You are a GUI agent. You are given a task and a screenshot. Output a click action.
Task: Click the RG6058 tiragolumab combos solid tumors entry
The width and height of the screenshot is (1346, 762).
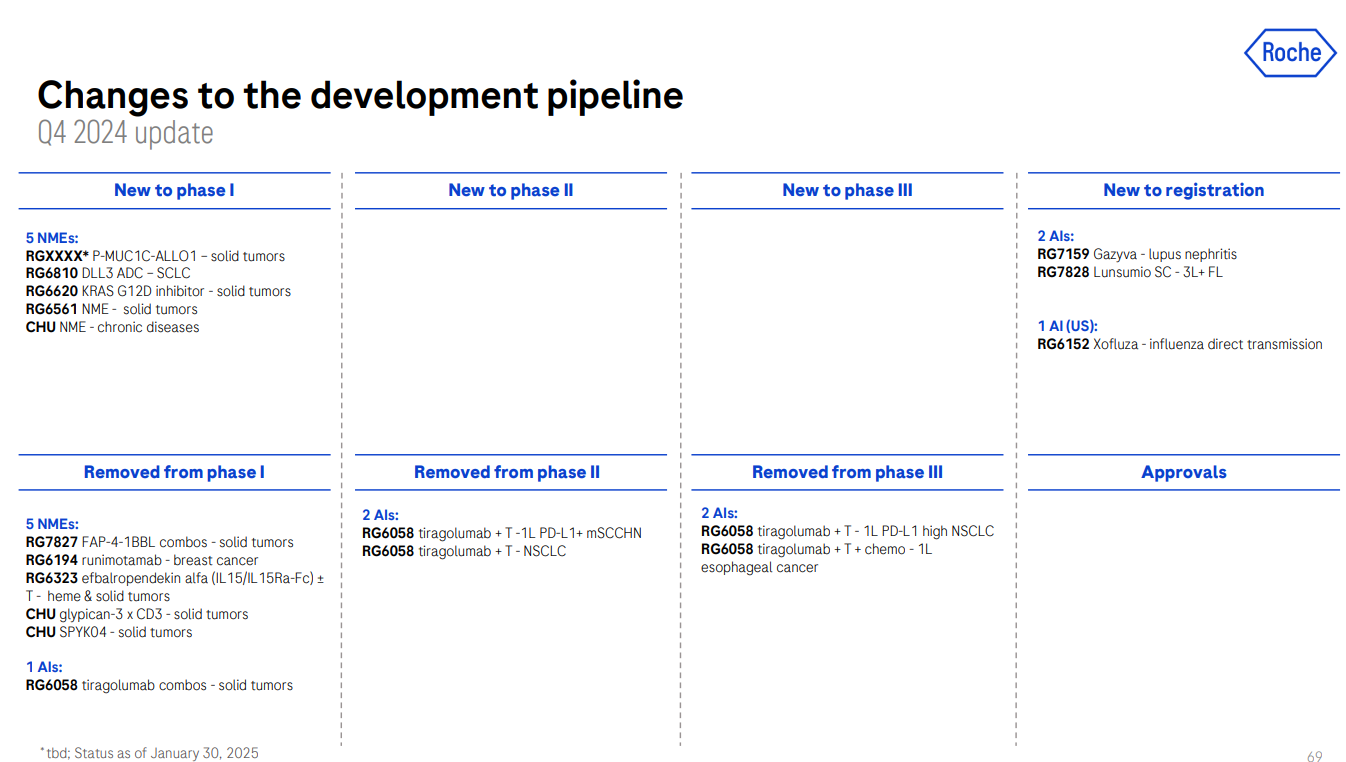[x=160, y=685]
